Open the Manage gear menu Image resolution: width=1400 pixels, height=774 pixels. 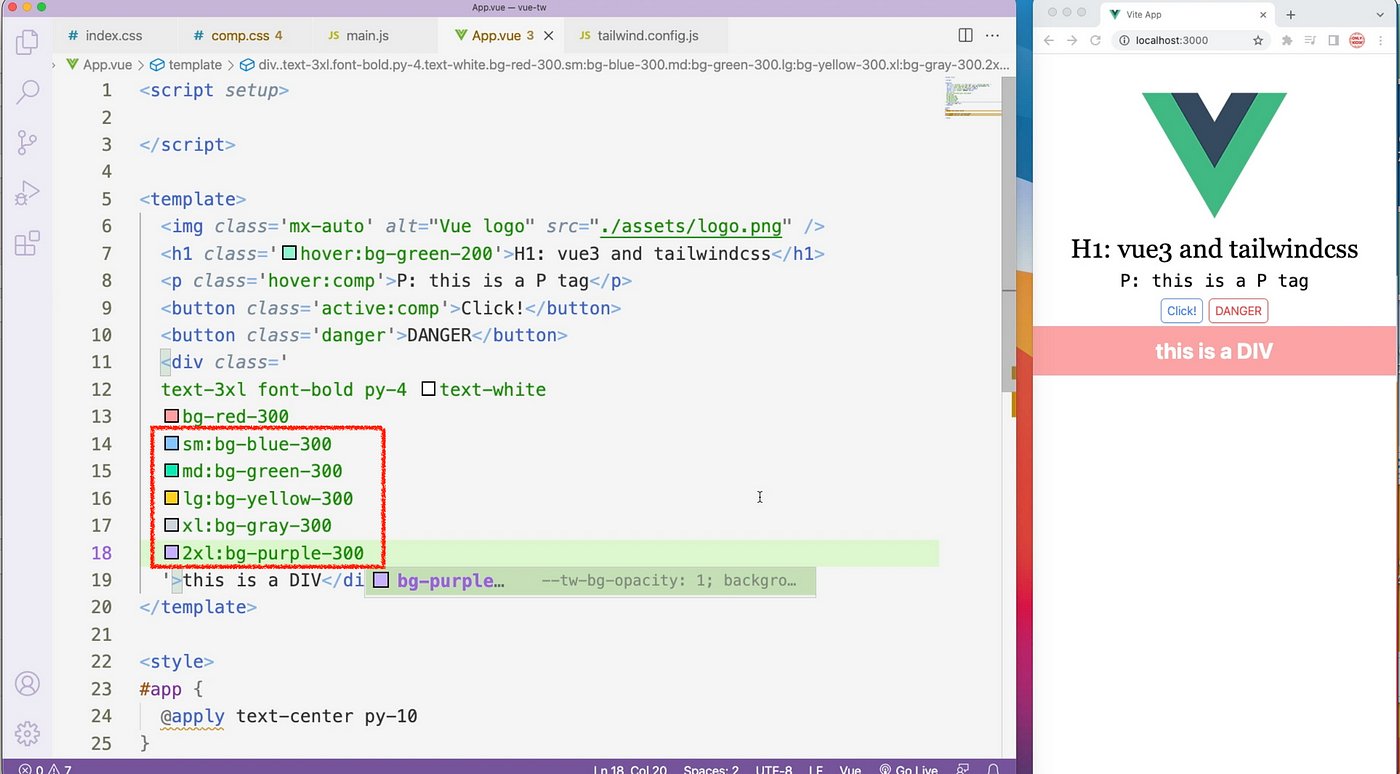point(28,733)
